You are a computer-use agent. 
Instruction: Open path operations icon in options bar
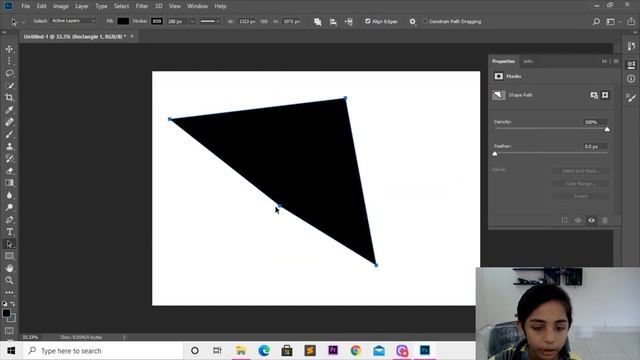click(x=318, y=22)
